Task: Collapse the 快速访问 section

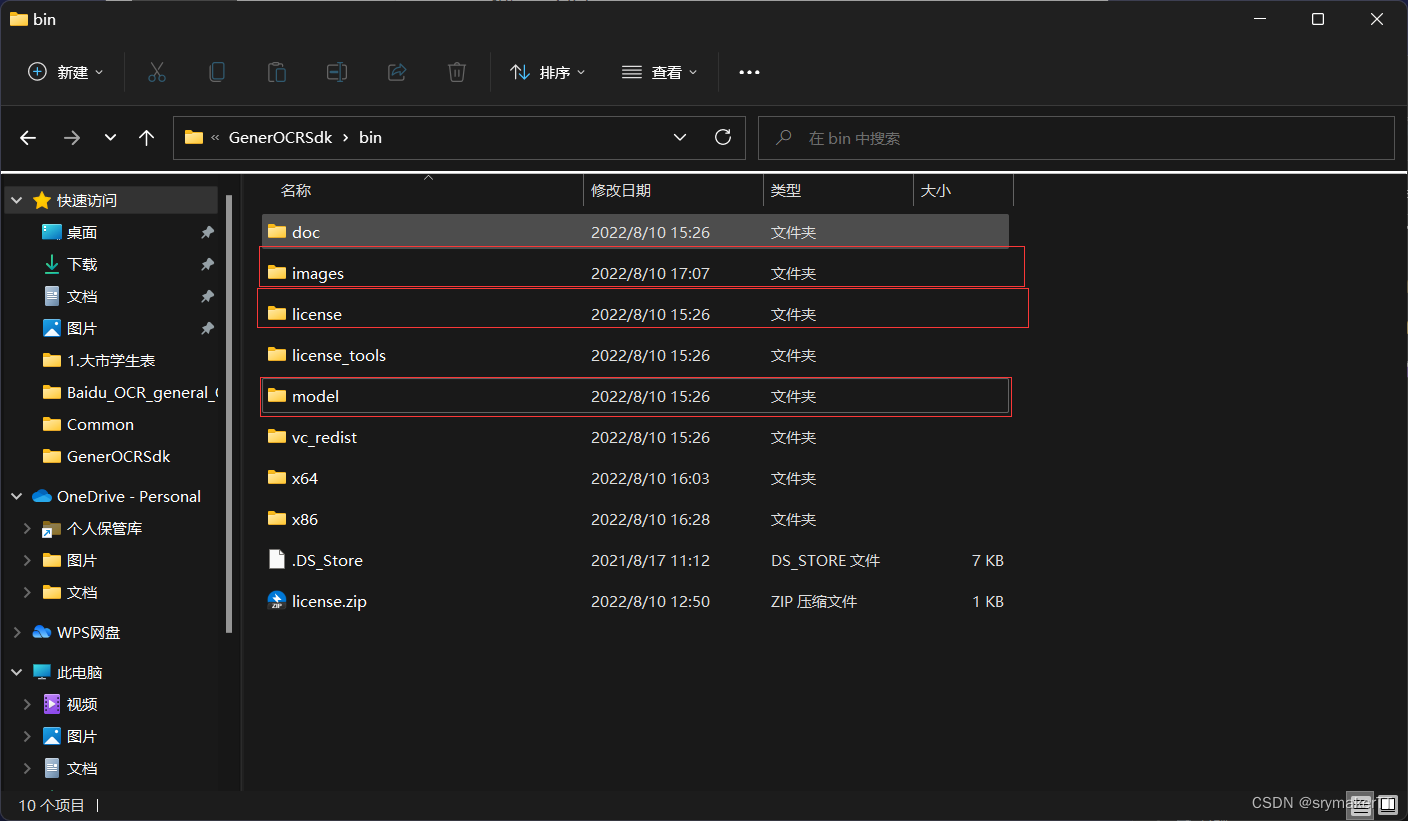Action: 17,201
